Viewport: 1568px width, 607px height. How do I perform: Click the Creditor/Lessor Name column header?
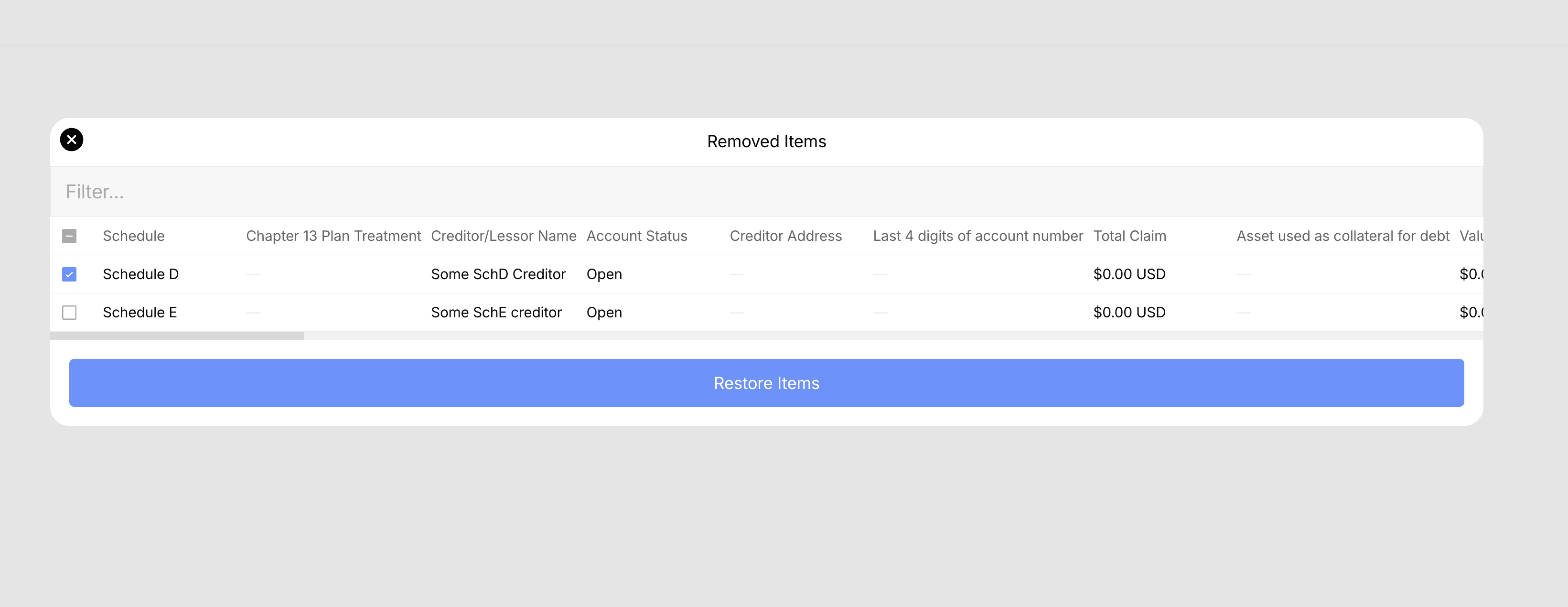[504, 236]
